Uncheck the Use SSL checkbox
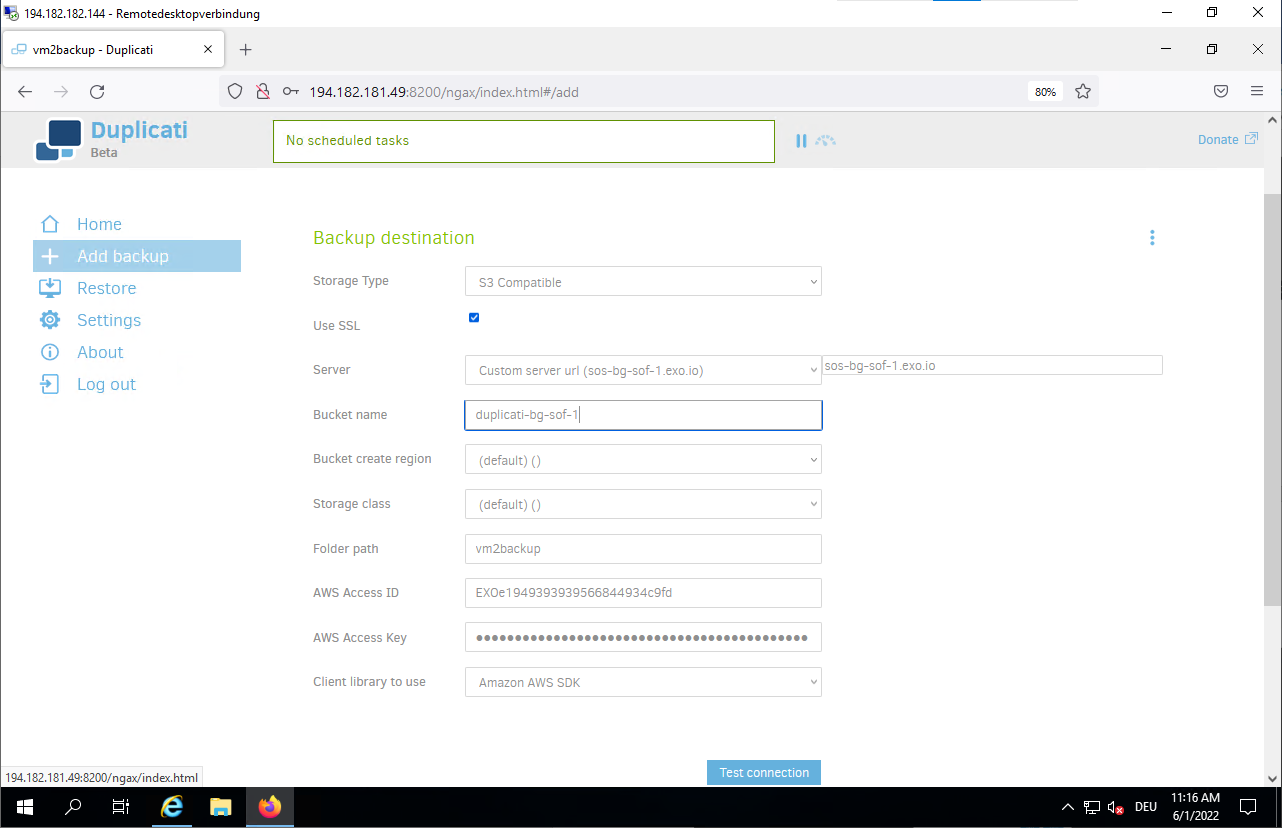 pyautogui.click(x=474, y=318)
